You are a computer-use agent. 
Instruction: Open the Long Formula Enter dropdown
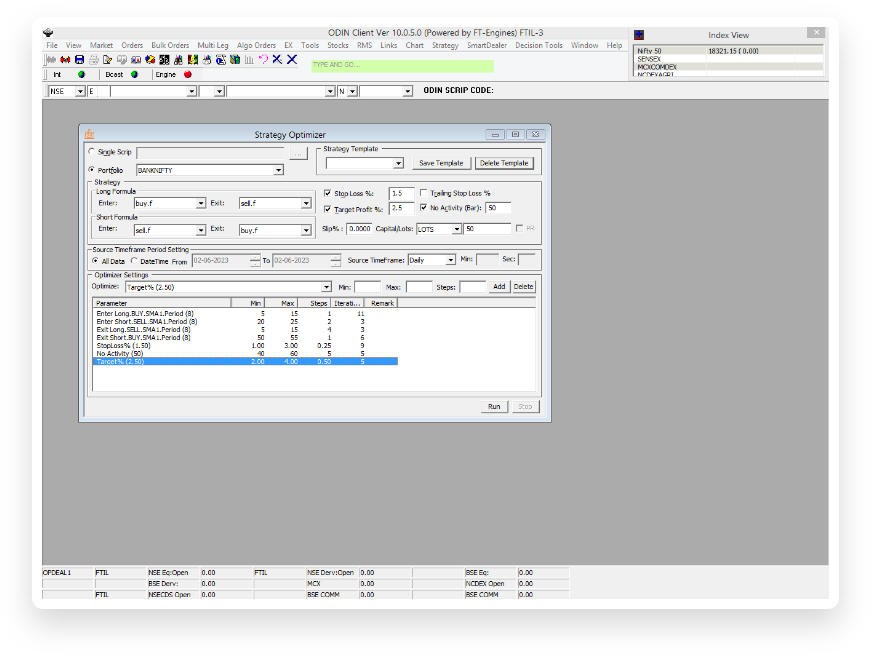201,203
